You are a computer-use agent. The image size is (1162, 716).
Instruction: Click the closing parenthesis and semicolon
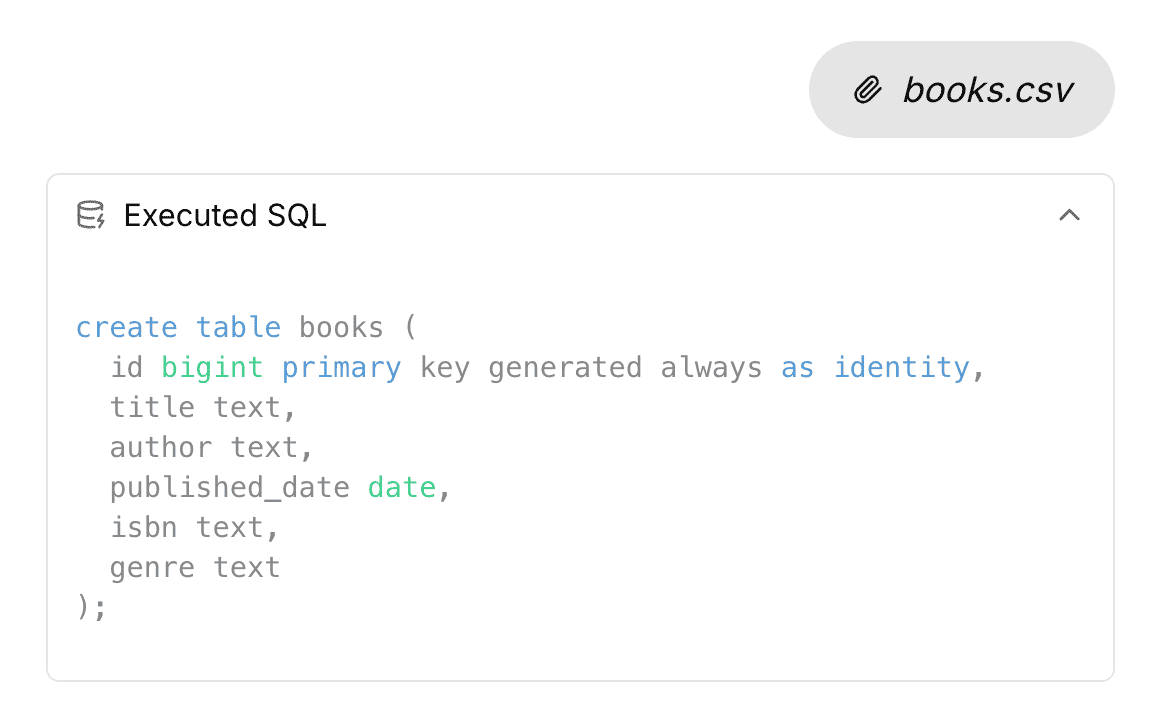pyautogui.click(x=91, y=607)
